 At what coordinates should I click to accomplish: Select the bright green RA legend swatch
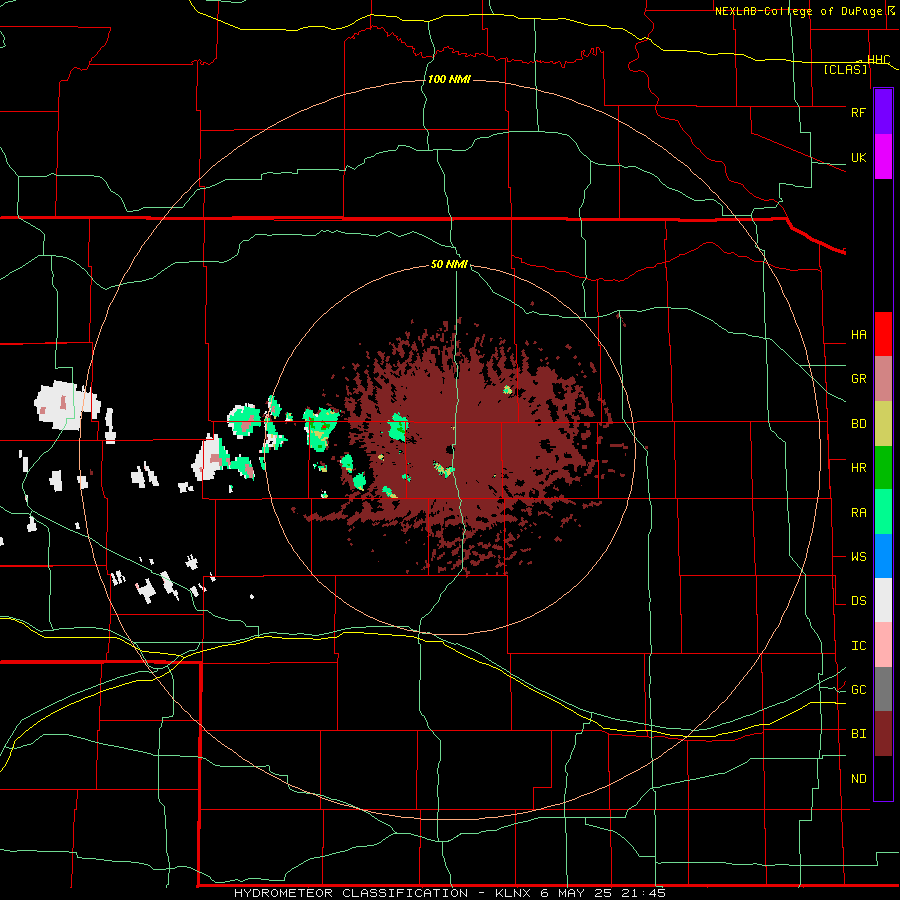pos(883,512)
